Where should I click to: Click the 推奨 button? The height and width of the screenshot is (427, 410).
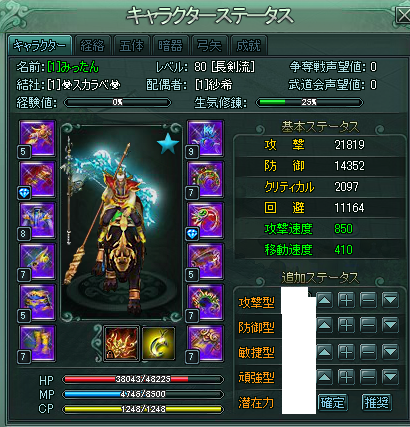[x=377, y=403]
